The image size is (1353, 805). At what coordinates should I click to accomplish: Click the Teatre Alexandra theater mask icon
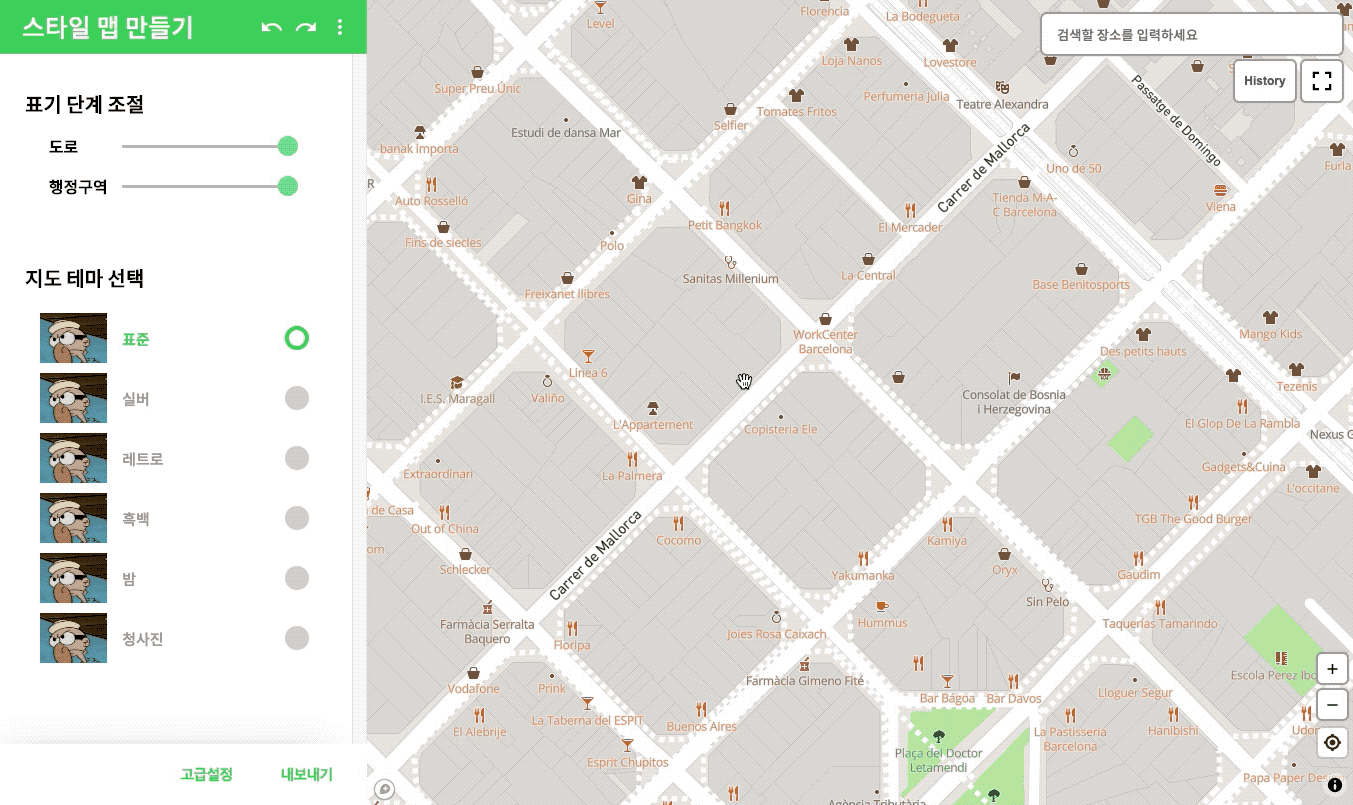coord(1002,88)
